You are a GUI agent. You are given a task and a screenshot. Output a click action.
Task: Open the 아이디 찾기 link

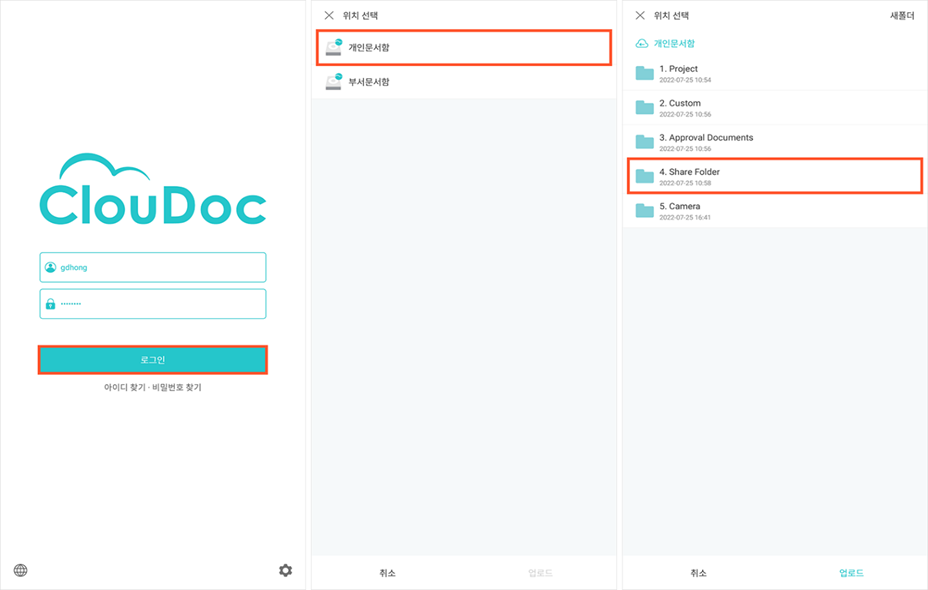124,388
